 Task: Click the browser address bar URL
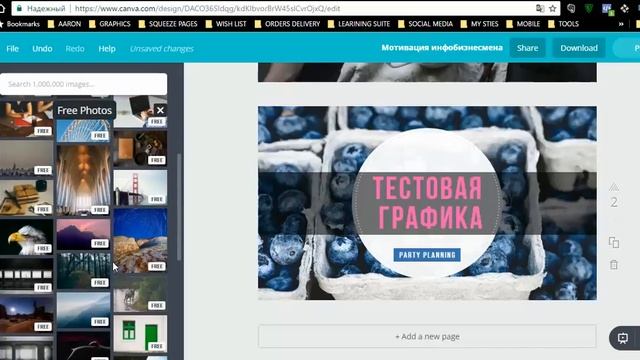[207, 9]
